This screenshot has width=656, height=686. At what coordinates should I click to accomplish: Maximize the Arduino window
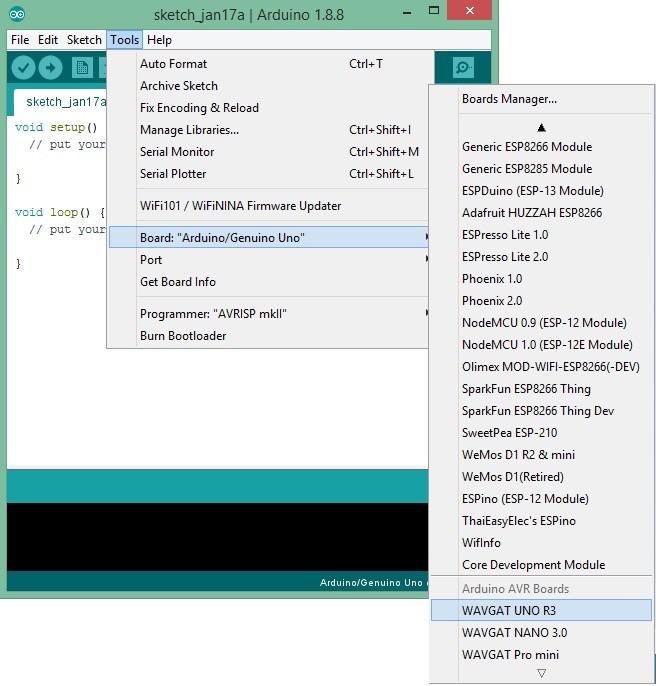(434, 10)
